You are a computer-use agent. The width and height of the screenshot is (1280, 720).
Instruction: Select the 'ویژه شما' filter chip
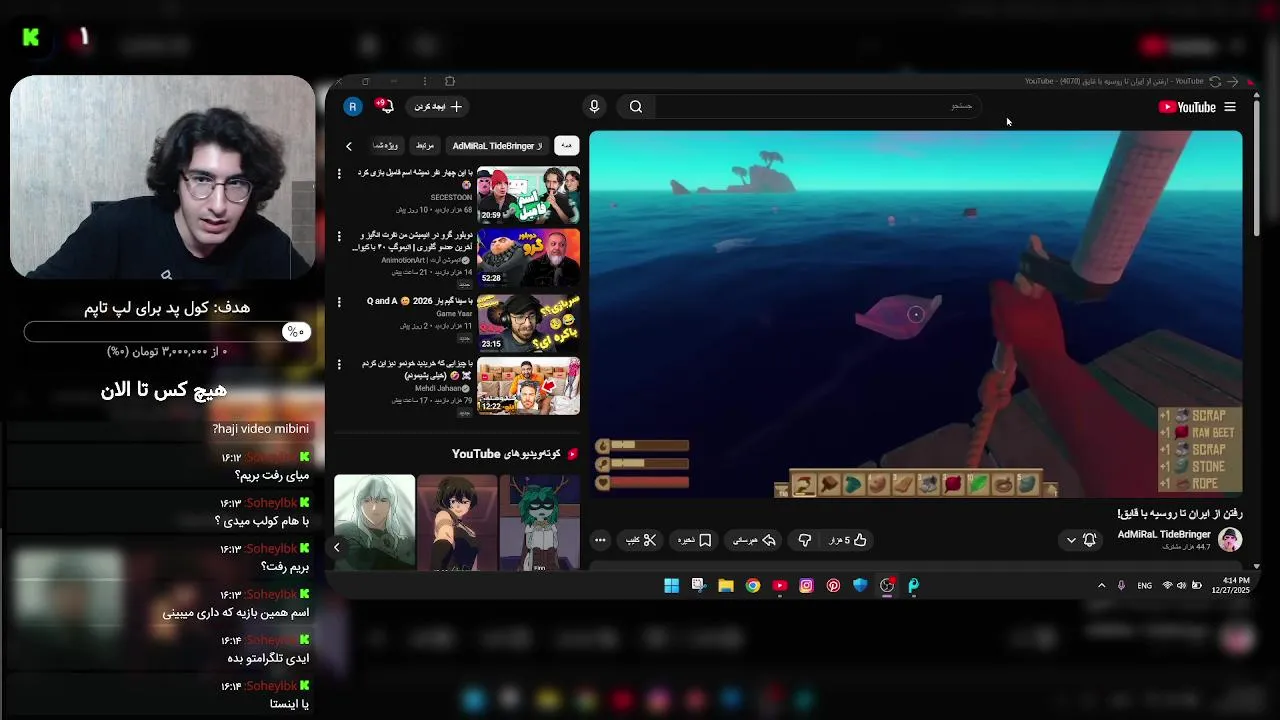click(x=386, y=146)
